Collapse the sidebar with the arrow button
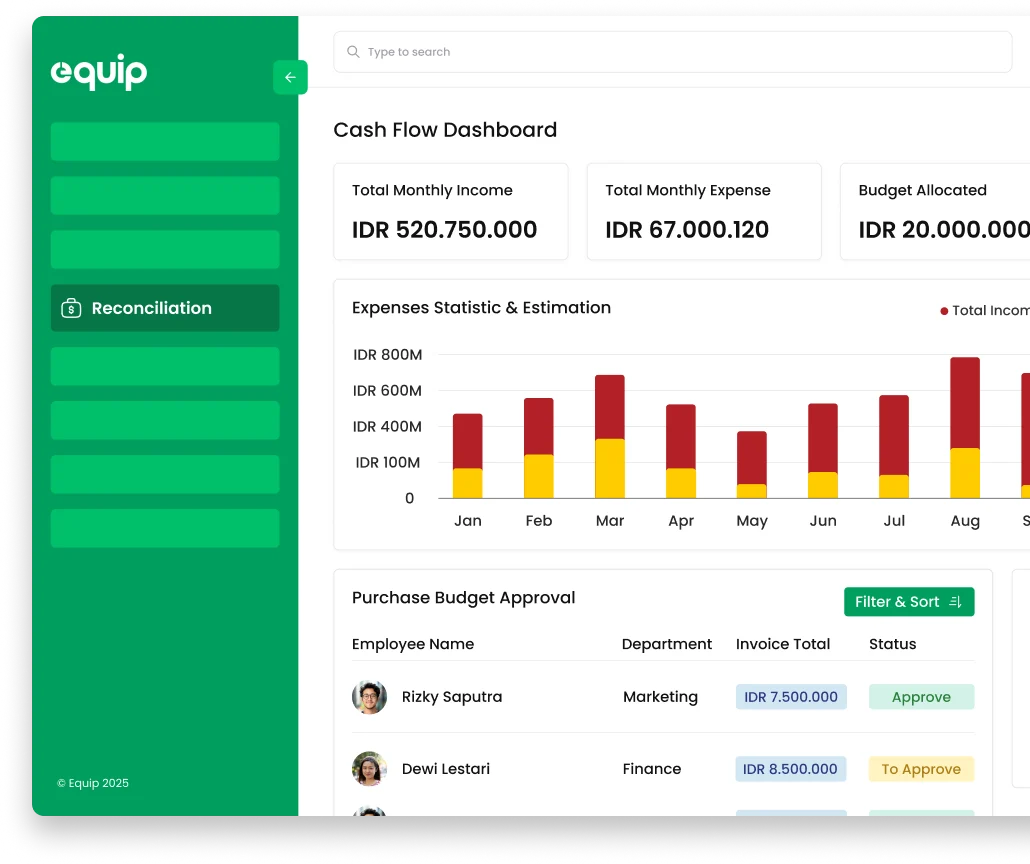 point(290,77)
